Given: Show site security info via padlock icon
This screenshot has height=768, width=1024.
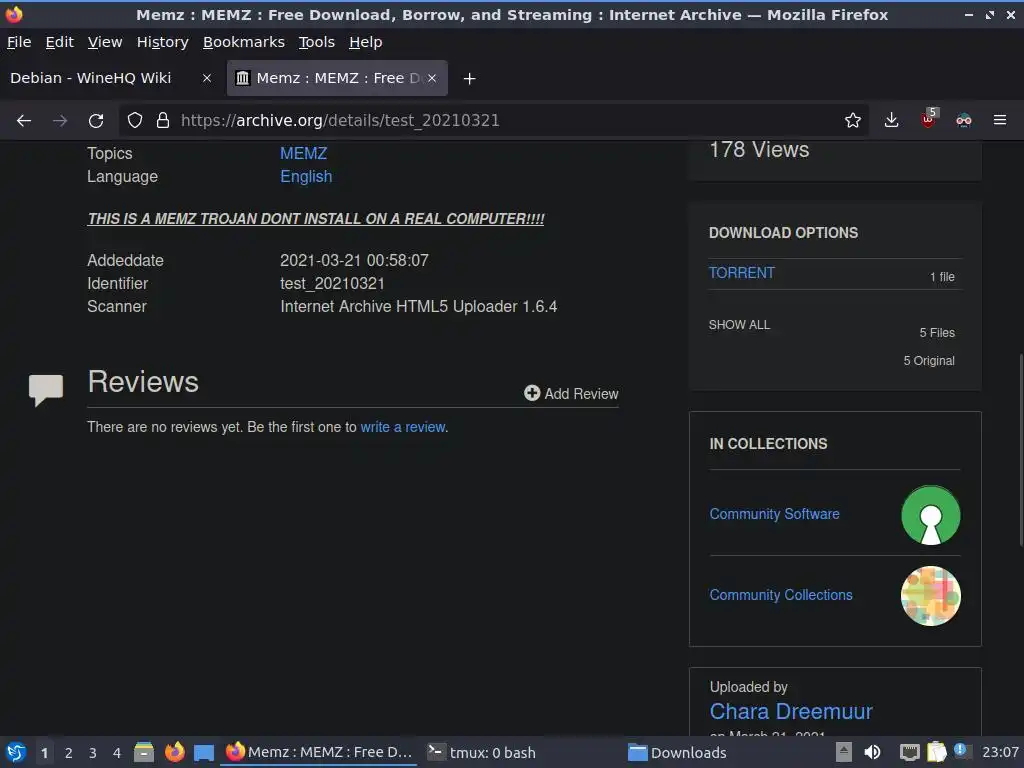Looking at the screenshot, I should tap(163, 120).
